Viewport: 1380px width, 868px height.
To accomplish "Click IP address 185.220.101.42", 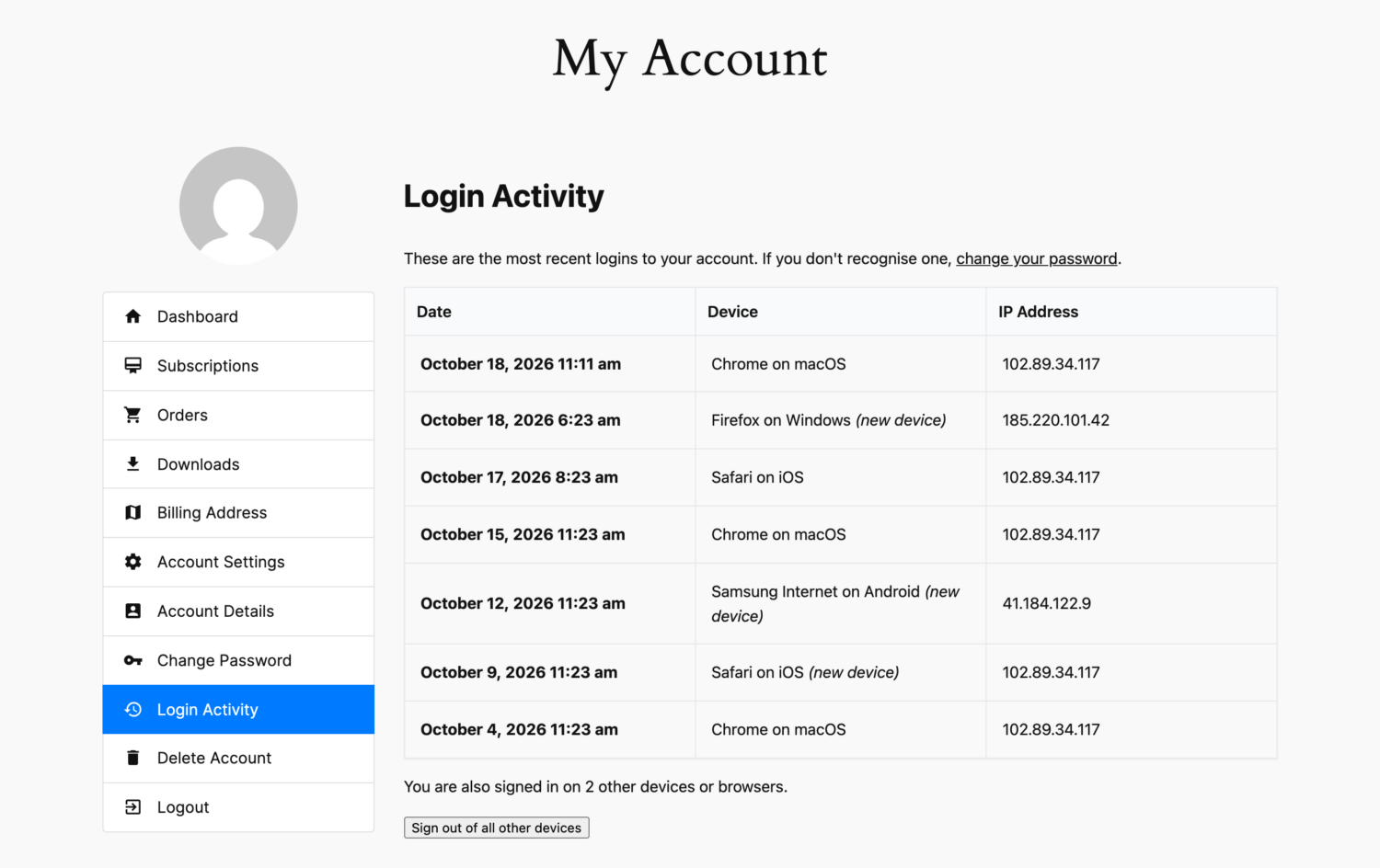I will [x=1056, y=420].
